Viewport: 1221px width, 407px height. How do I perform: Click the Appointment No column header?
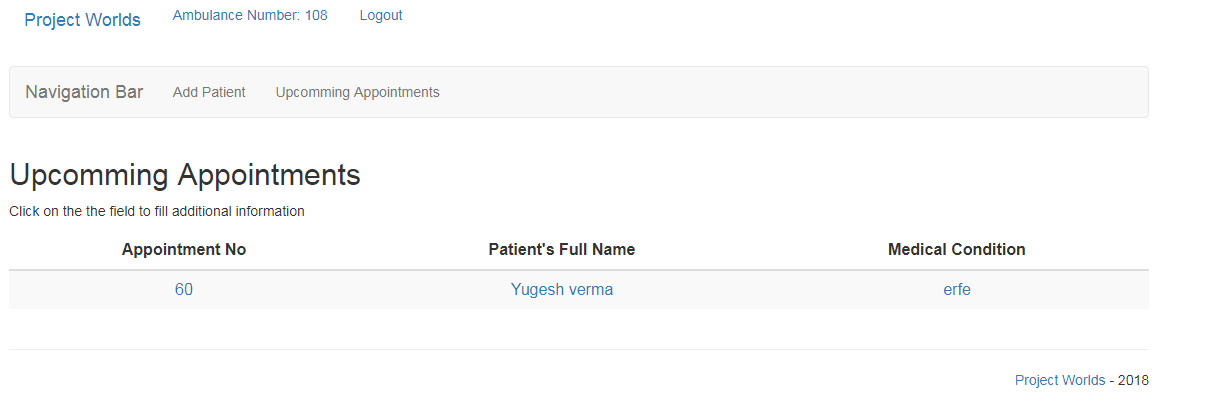(184, 249)
